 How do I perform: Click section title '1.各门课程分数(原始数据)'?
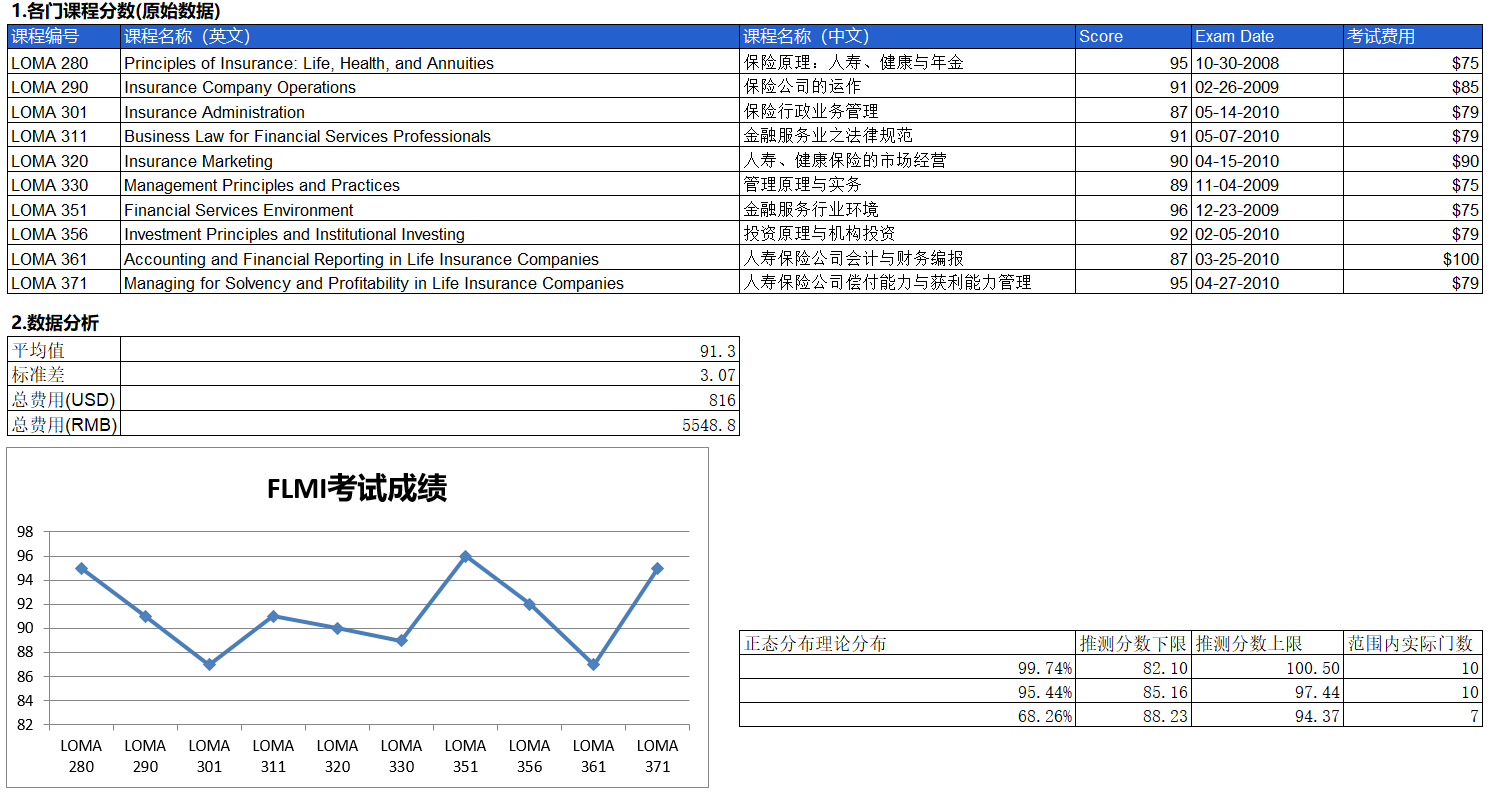tap(116, 11)
